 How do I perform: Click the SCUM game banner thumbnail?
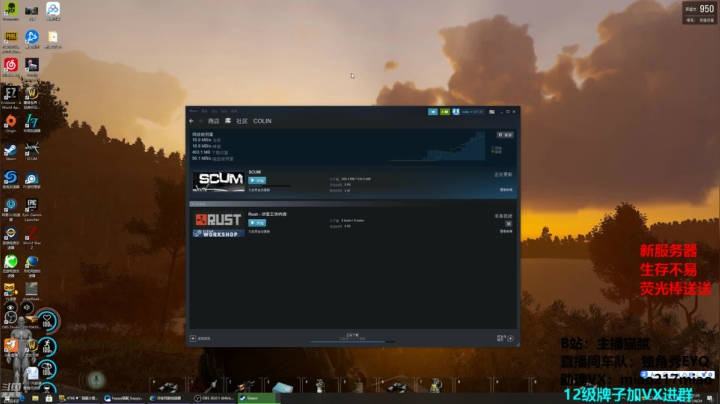point(218,181)
